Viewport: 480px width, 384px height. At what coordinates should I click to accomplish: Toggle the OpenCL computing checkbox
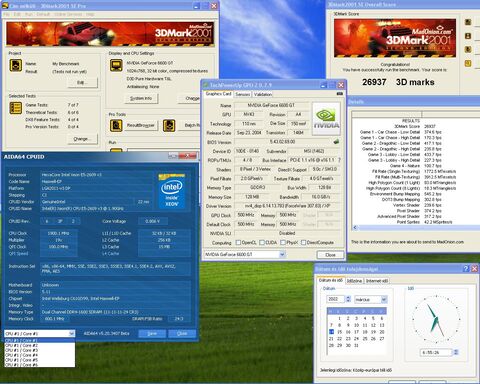(x=238, y=242)
